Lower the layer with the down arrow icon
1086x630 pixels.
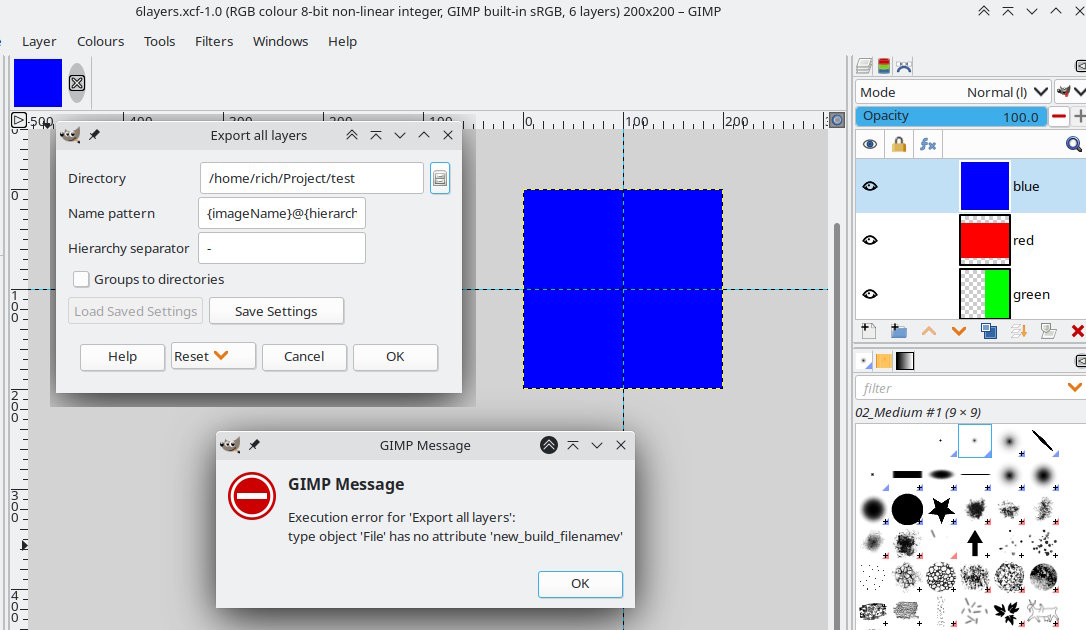959,332
